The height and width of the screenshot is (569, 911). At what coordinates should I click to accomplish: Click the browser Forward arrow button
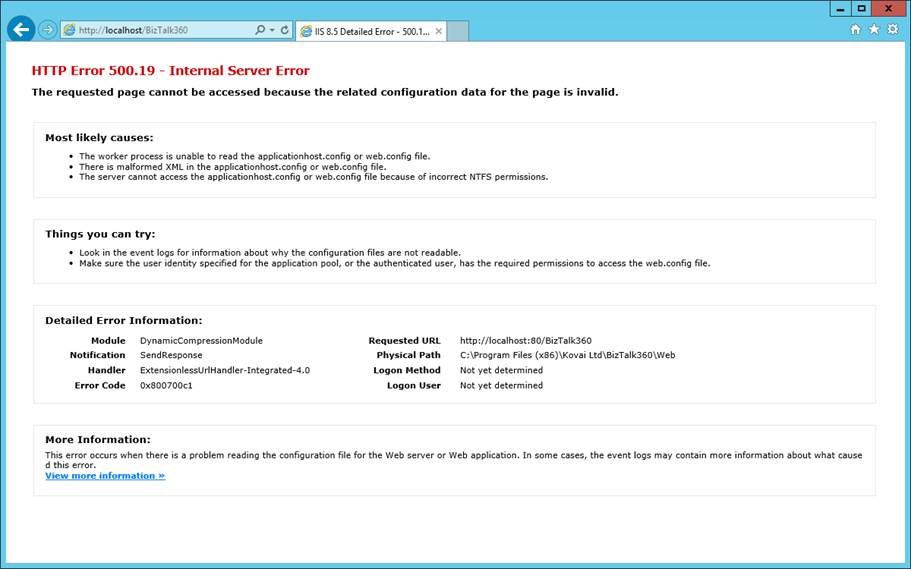(48, 30)
